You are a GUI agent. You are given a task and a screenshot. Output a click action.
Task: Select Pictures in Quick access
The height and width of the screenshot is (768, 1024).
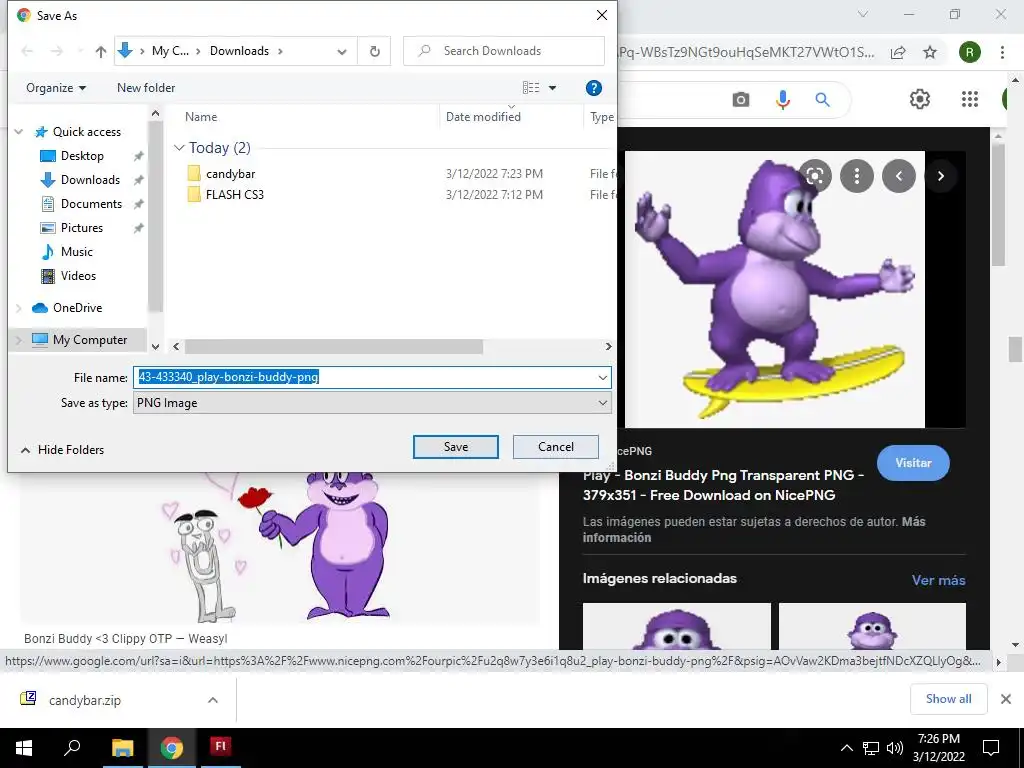click(x=82, y=228)
